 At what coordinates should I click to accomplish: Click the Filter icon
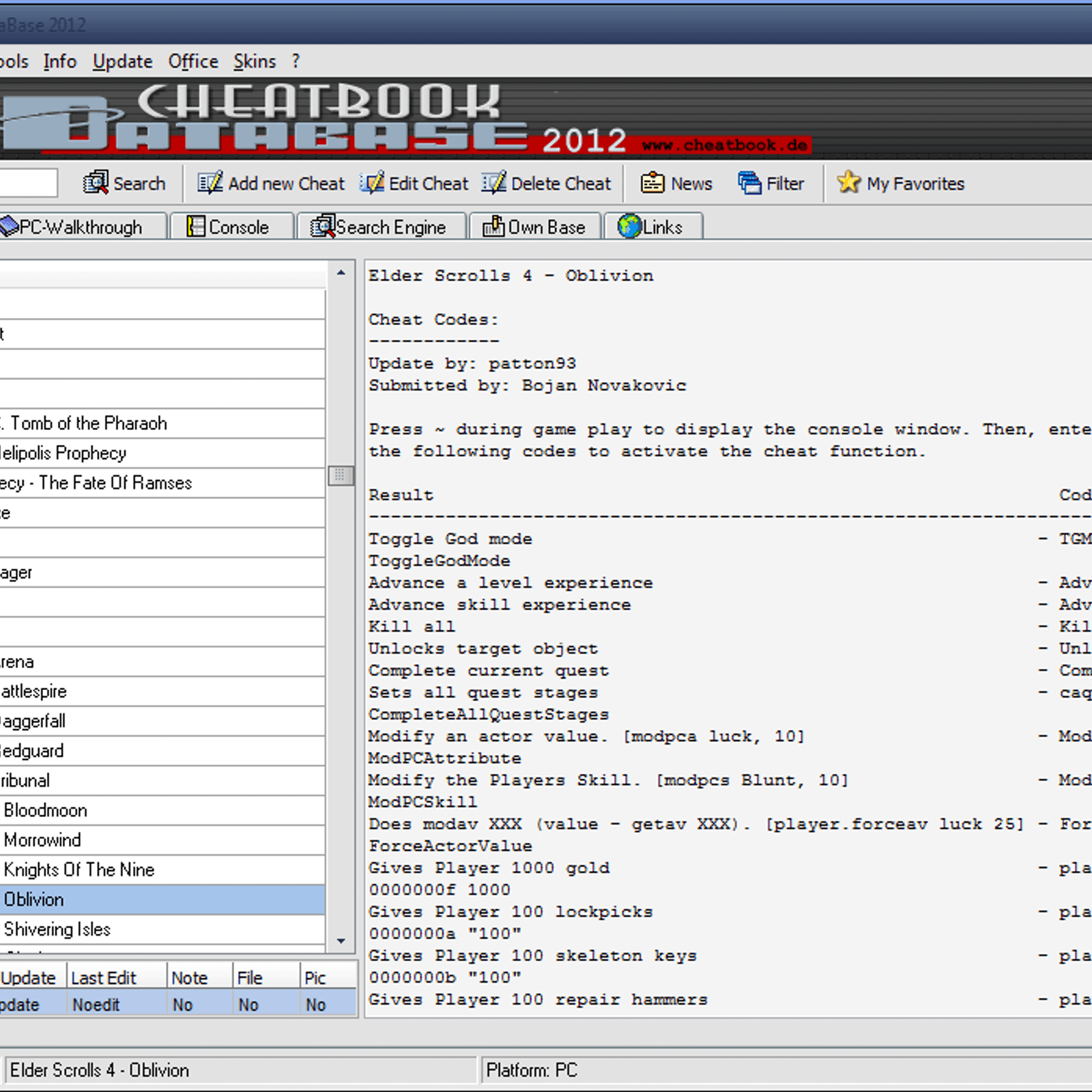point(749,183)
